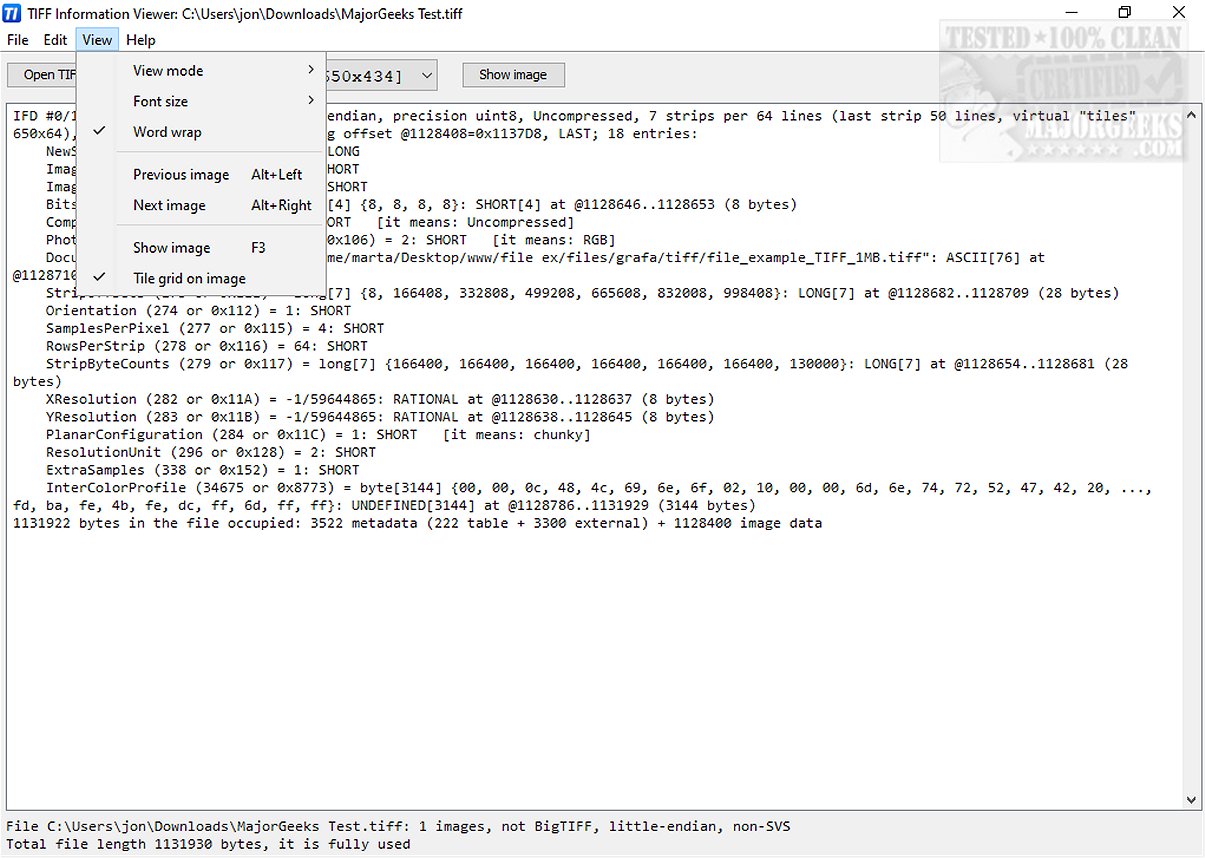
Task: Click the vertical scrollbar track
Action: click(1191, 450)
